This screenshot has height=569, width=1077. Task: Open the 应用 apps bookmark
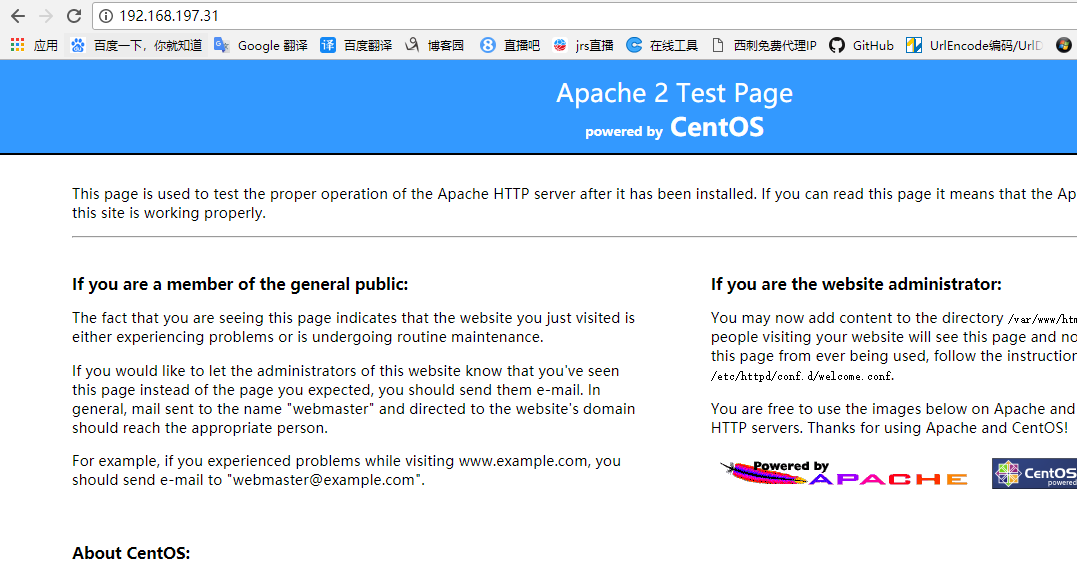34,45
